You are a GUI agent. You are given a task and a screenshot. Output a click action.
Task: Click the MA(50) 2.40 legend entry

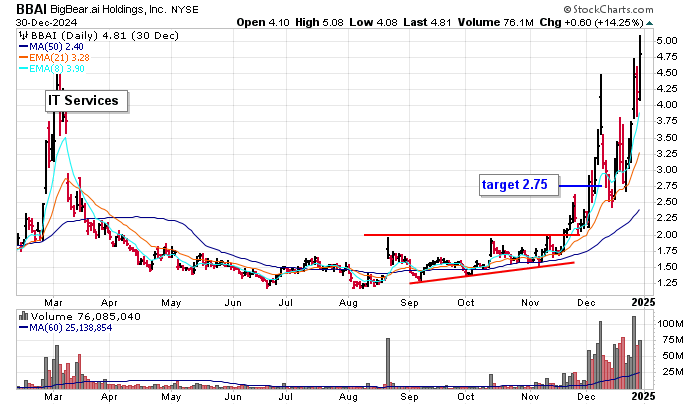coord(51,47)
